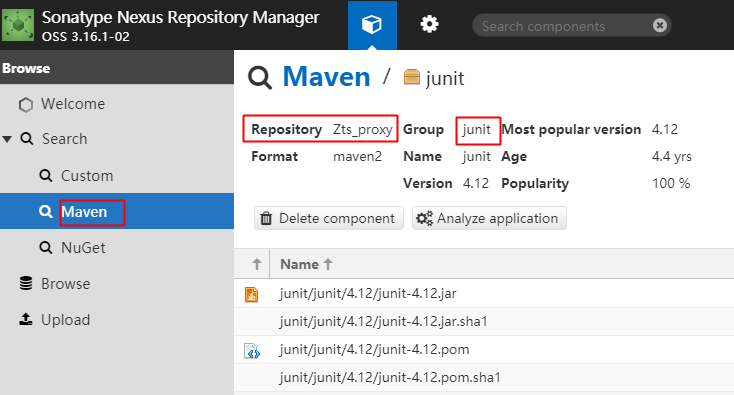Clear the search components field
734x395 pixels.
click(x=660, y=25)
